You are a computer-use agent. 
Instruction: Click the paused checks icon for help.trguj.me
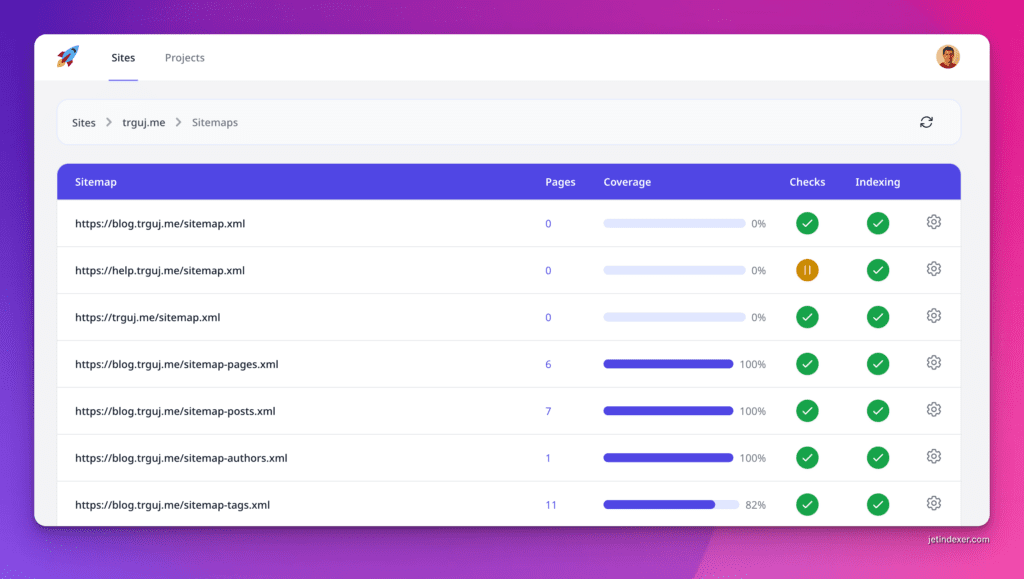click(x=807, y=270)
